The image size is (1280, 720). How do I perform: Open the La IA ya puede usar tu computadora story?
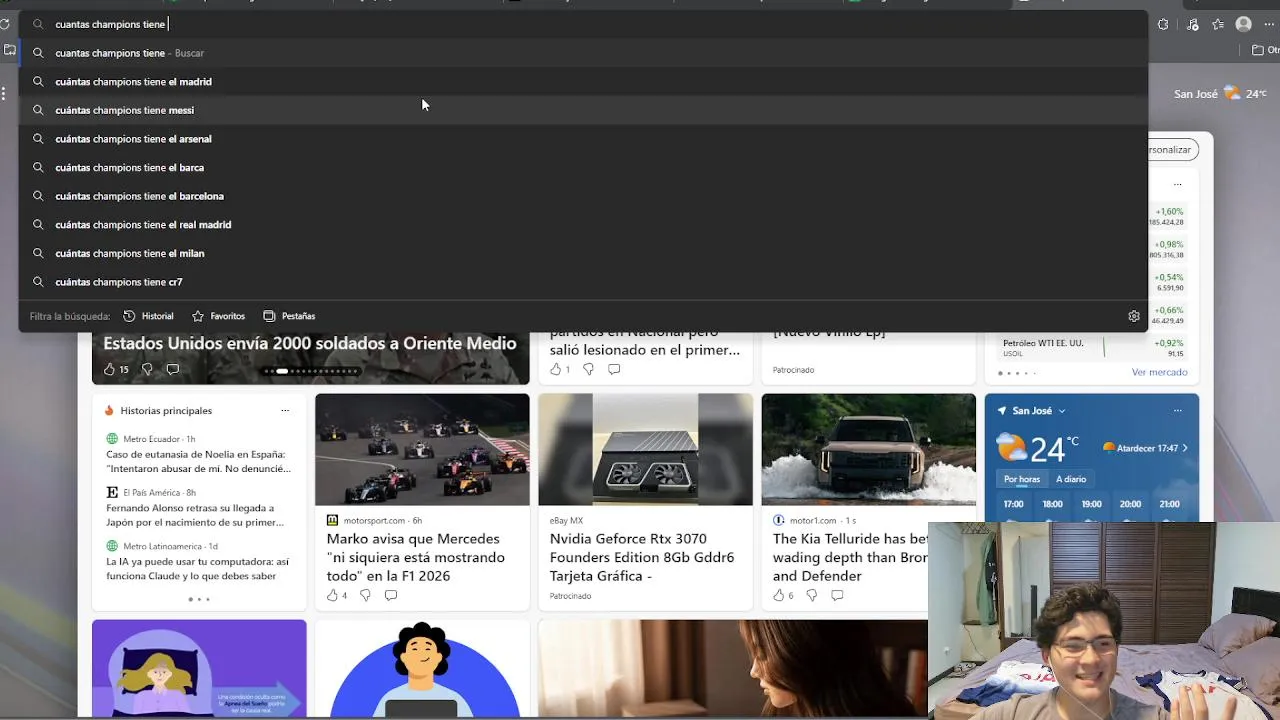(x=197, y=569)
